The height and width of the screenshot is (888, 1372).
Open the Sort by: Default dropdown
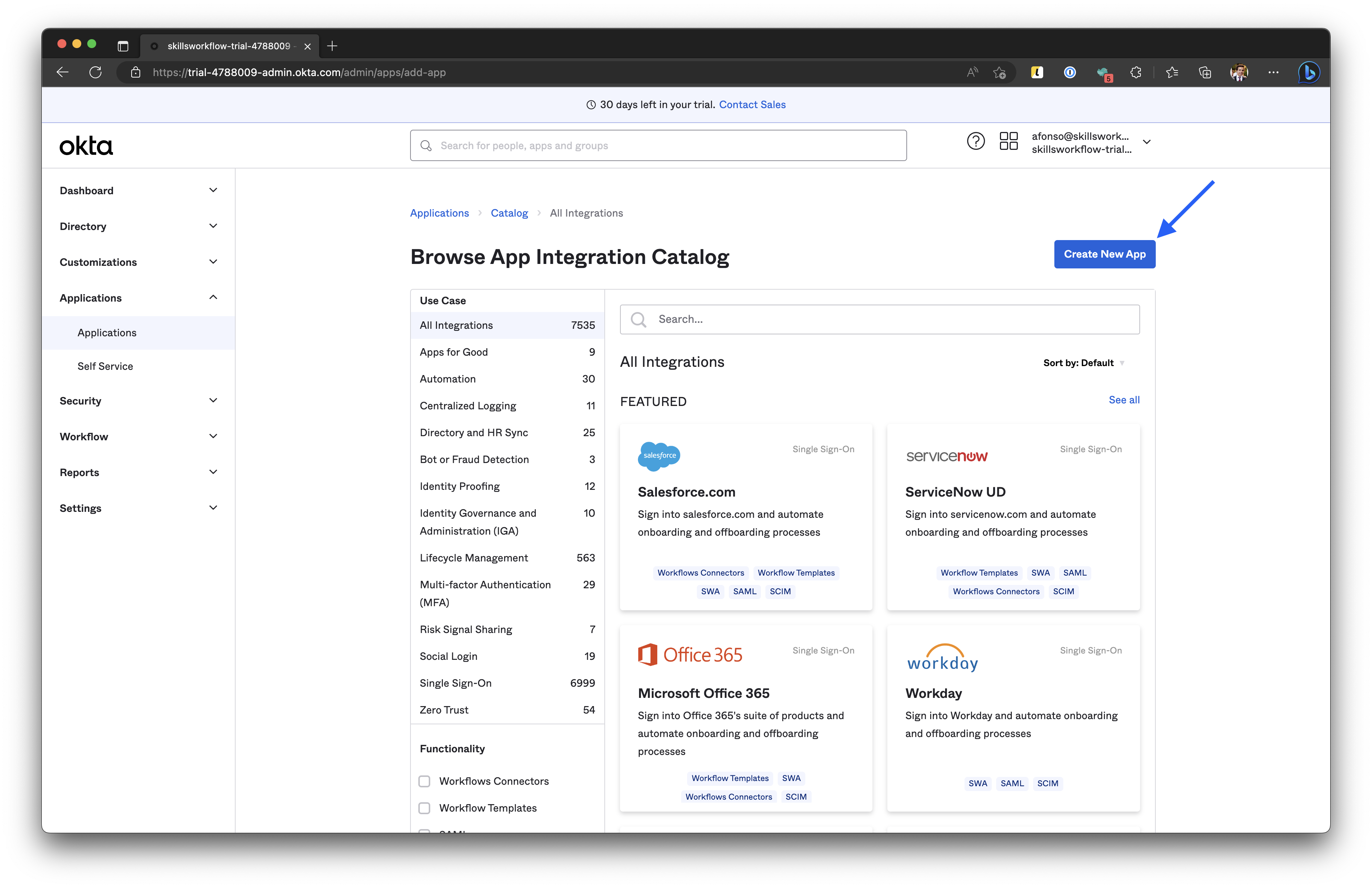[x=1084, y=363]
